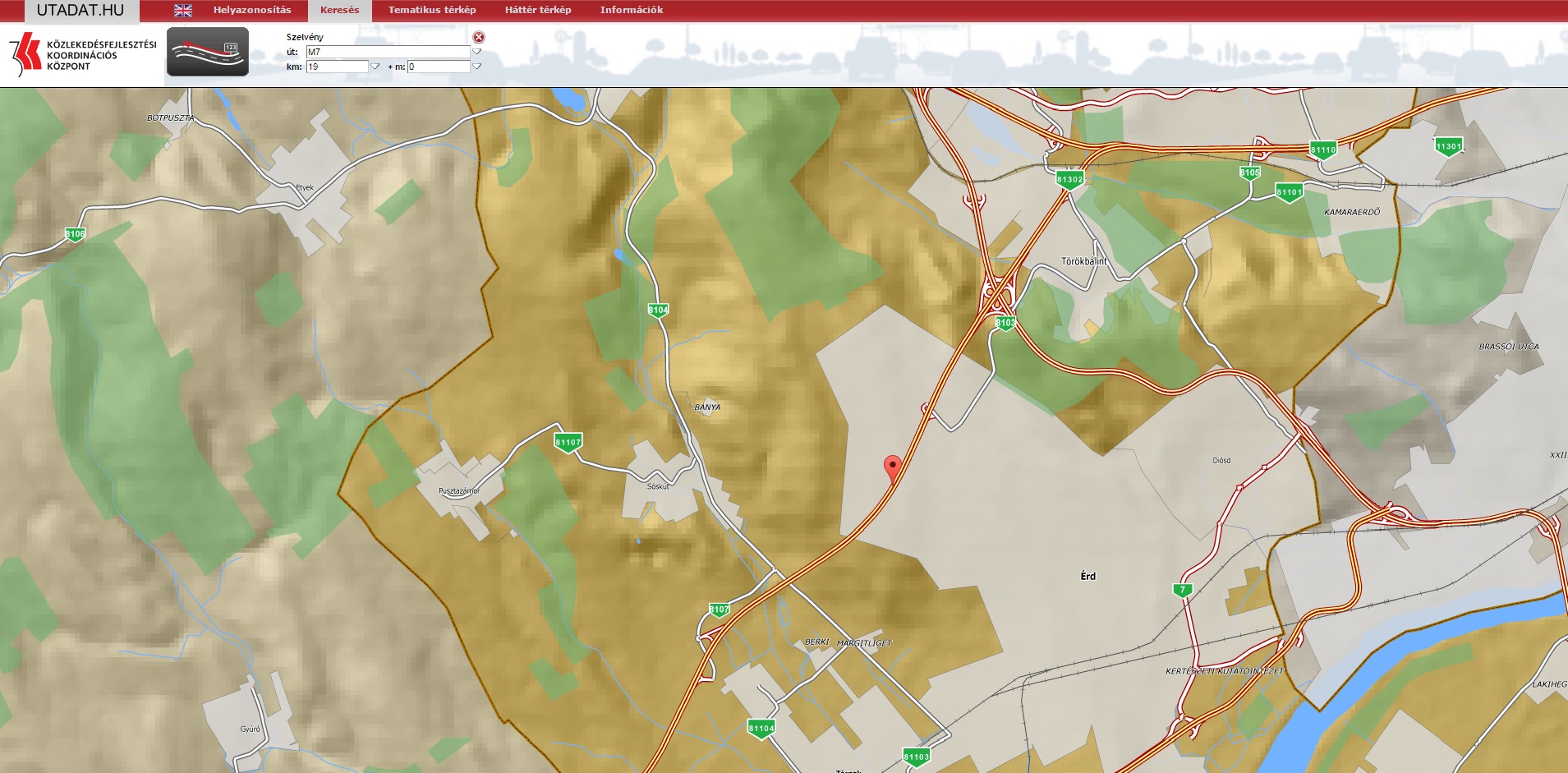Expand the + m meters dropdown arrow
Image resolution: width=1568 pixels, height=773 pixels.
476,67
